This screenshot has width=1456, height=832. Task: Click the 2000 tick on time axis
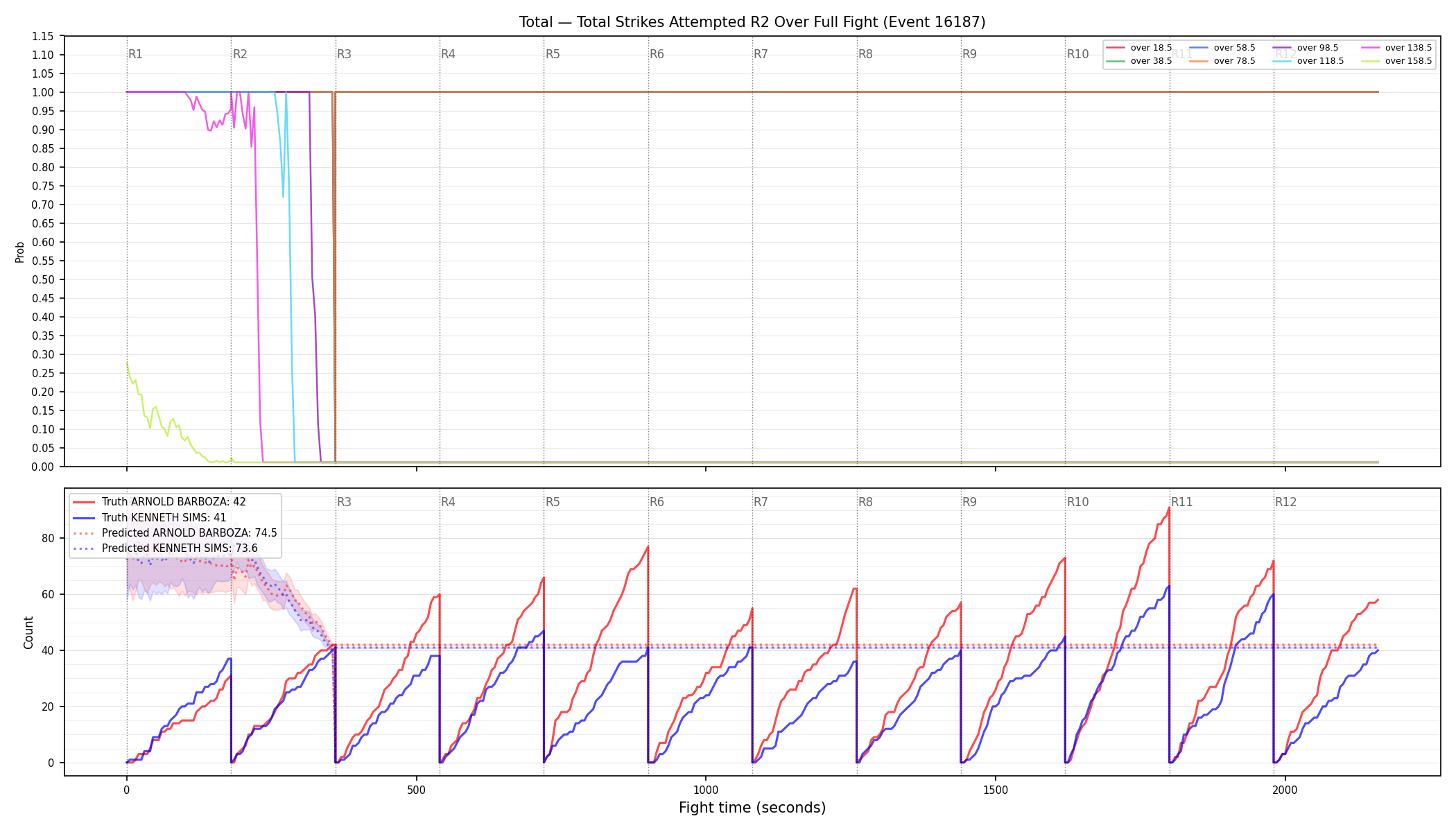click(1285, 790)
